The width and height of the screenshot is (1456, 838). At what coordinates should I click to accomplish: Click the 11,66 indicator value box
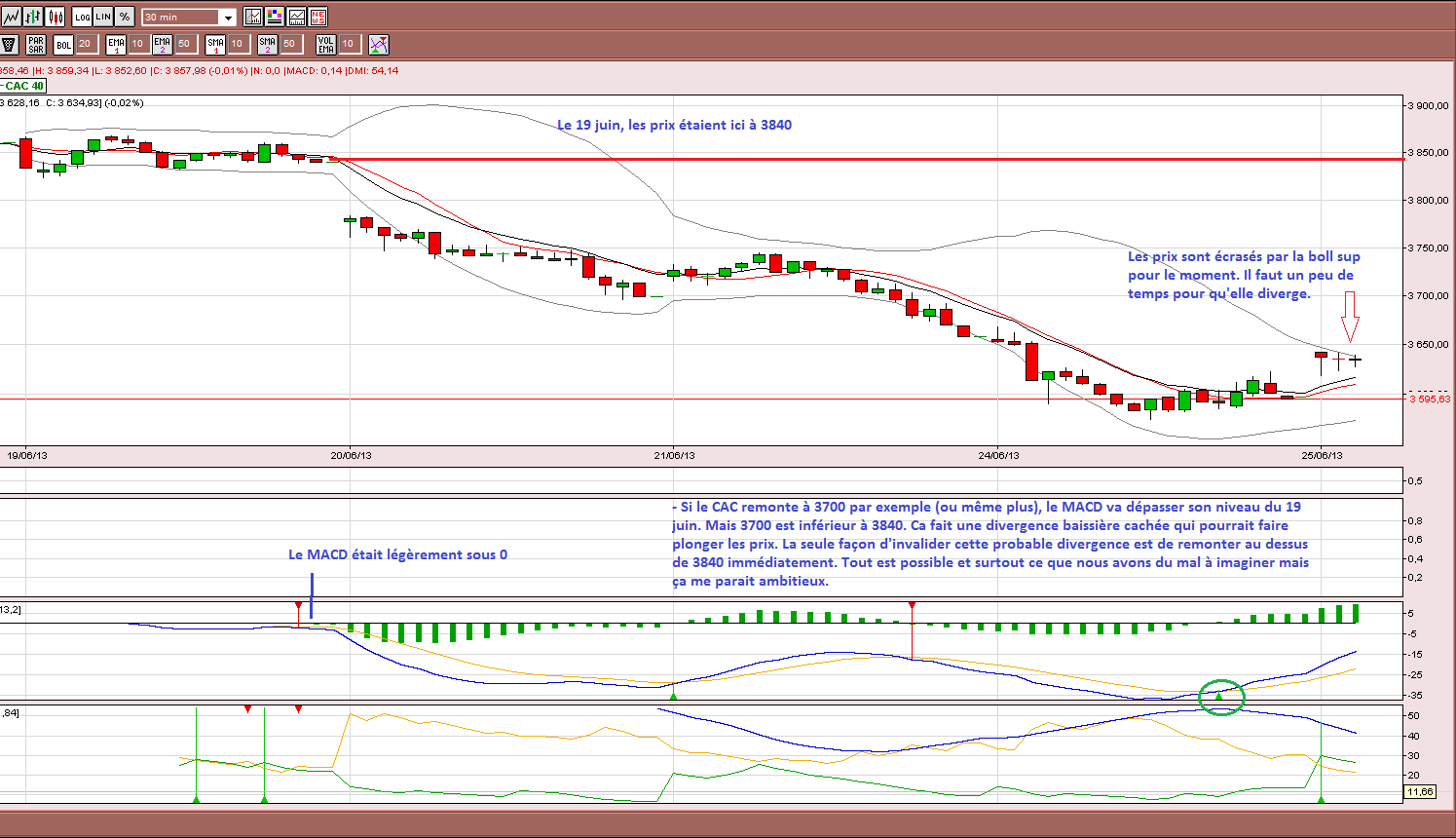coord(1420,792)
